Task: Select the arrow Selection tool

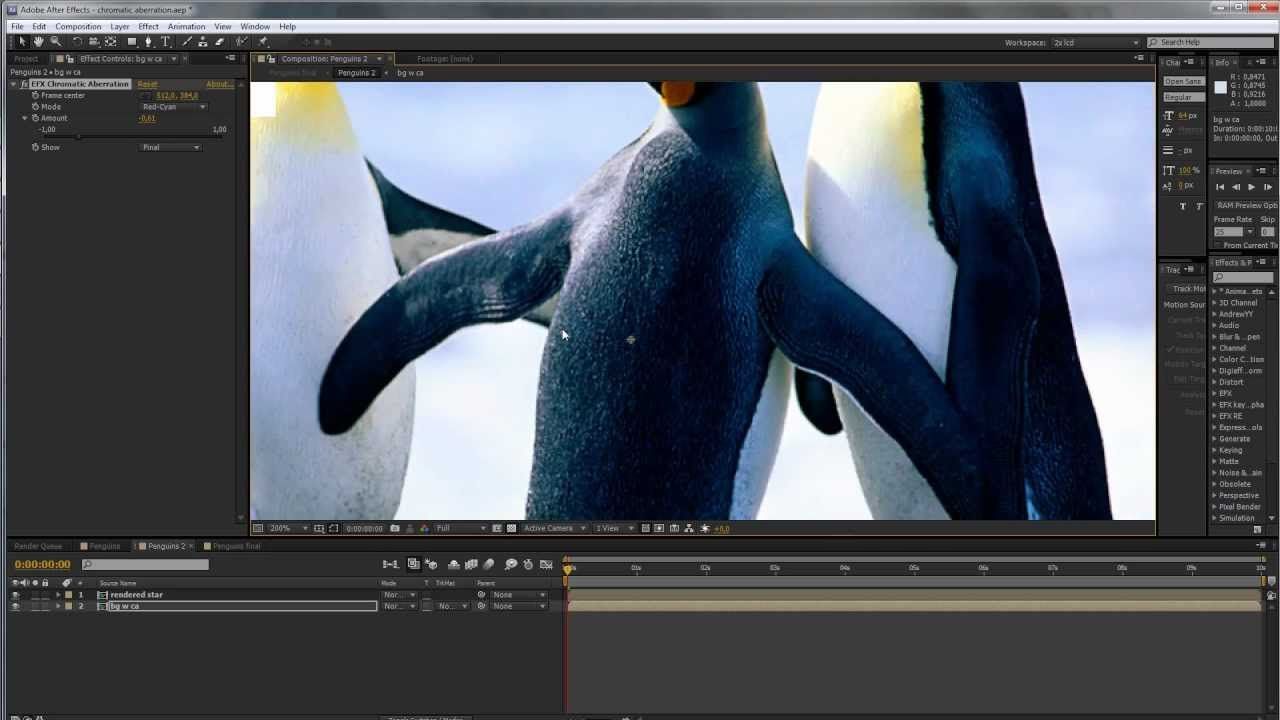Action: tap(22, 42)
